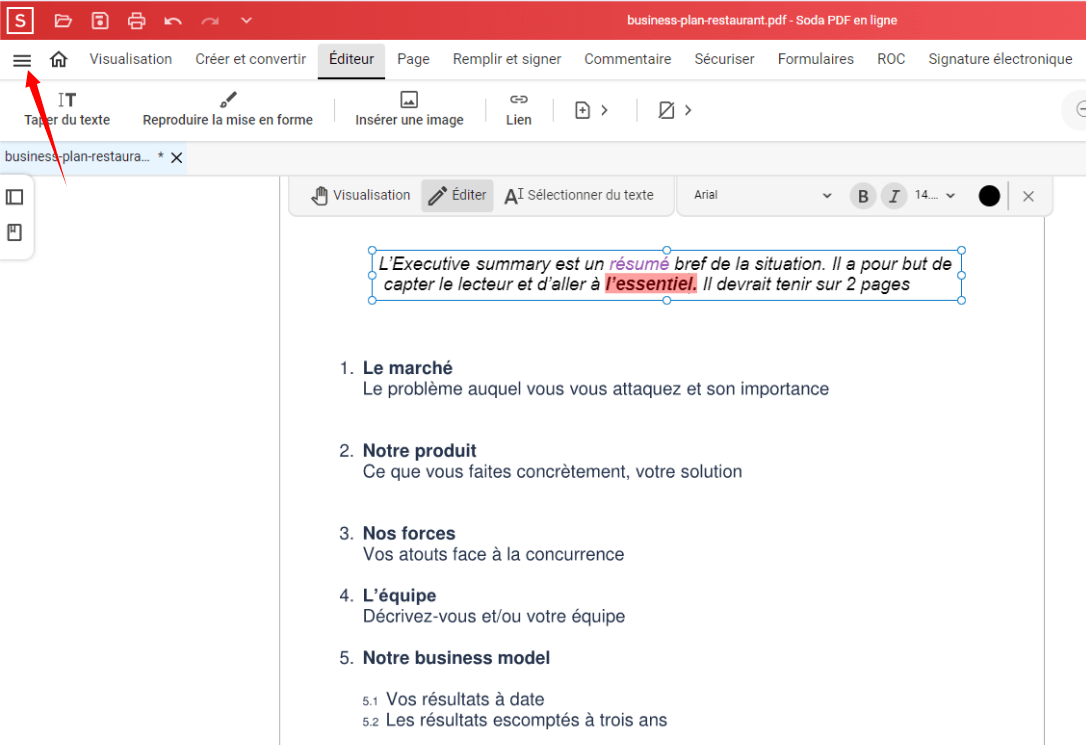The width and height of the screenshot is (1086, 745).
Task: Click the heading Nos forces
Action: [x=409, y=533]
